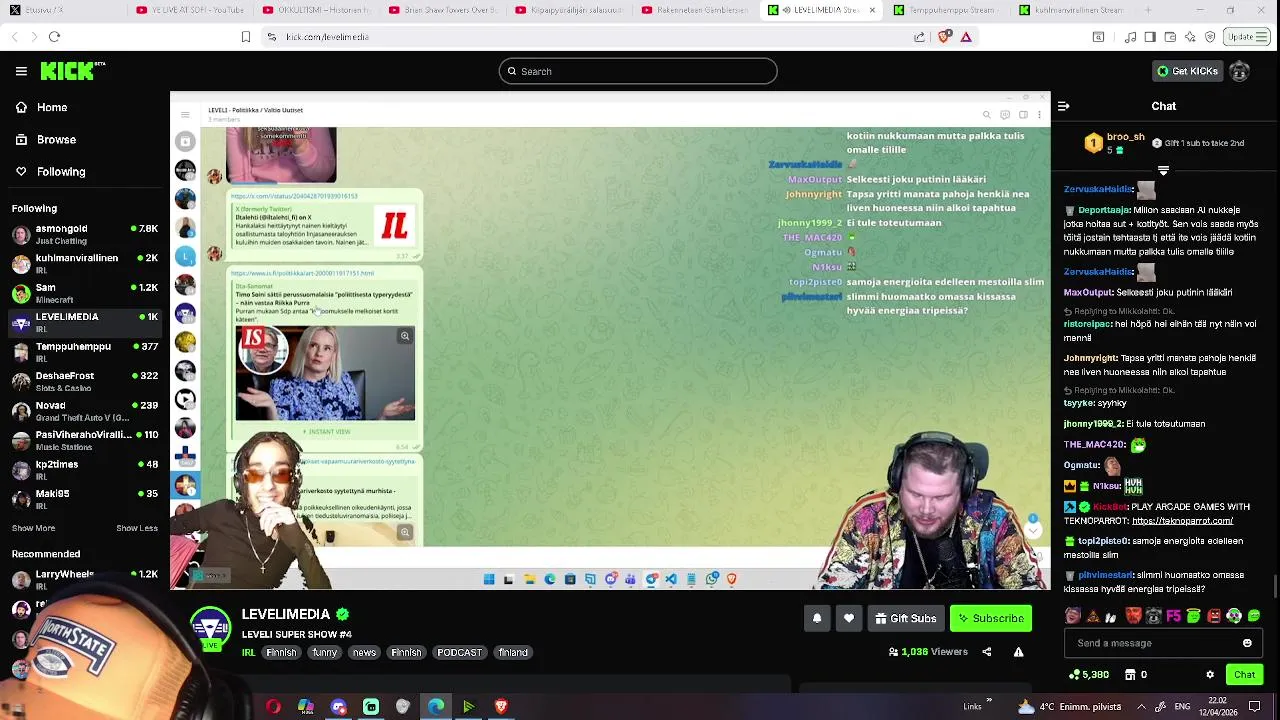Share the stream via share icon

point(986,652)
